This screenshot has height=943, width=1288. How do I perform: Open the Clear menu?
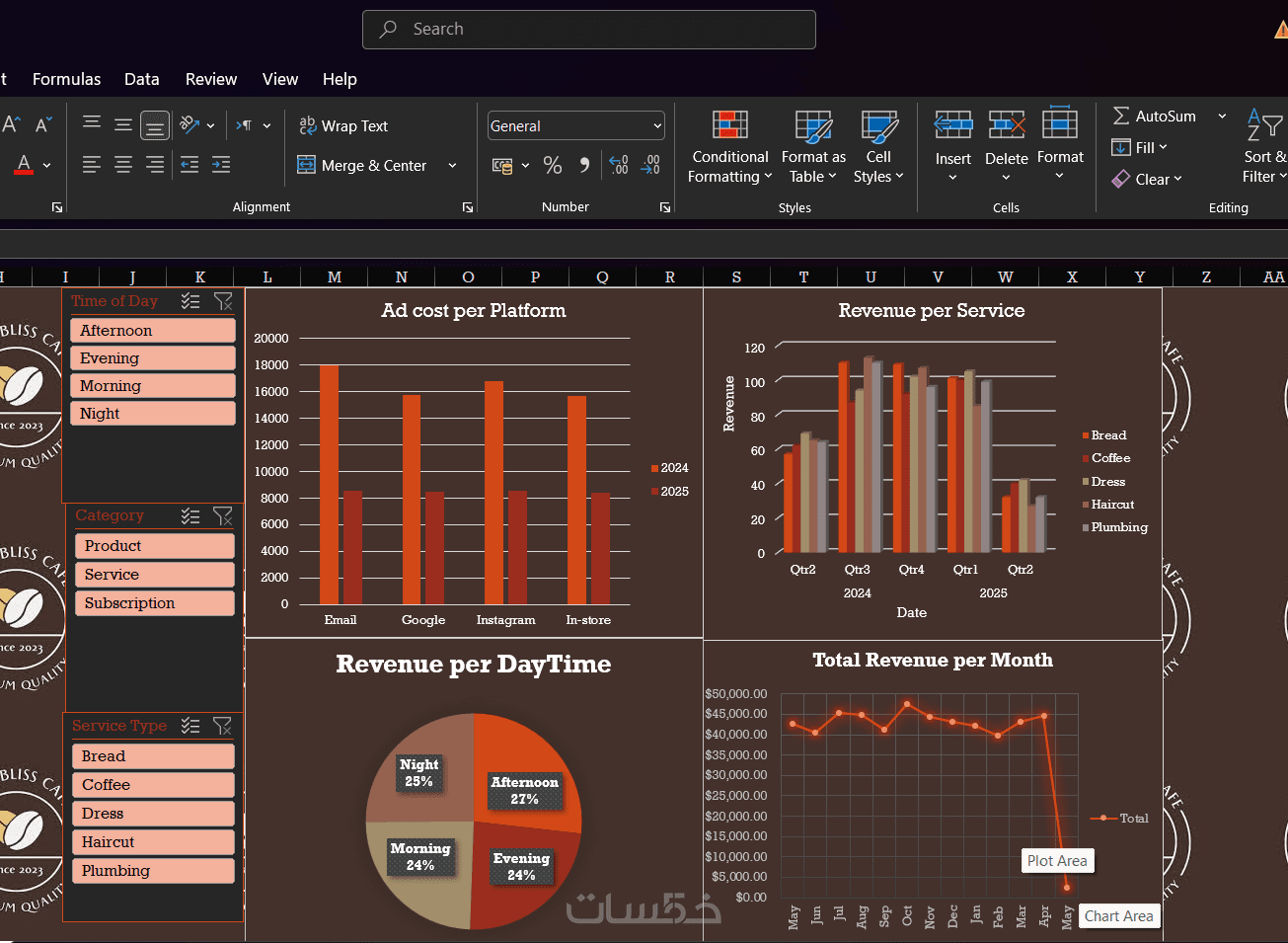1147,179
